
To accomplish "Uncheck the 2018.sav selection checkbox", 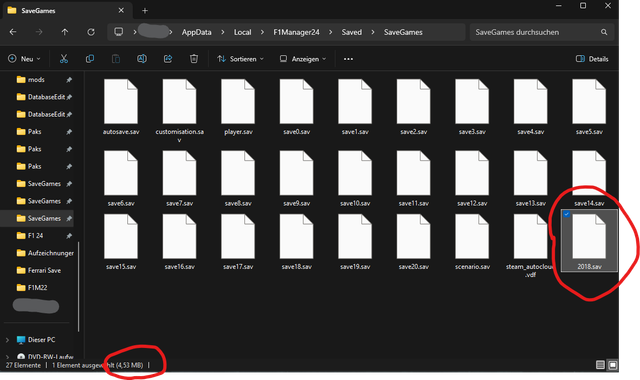I will (567, 214).
